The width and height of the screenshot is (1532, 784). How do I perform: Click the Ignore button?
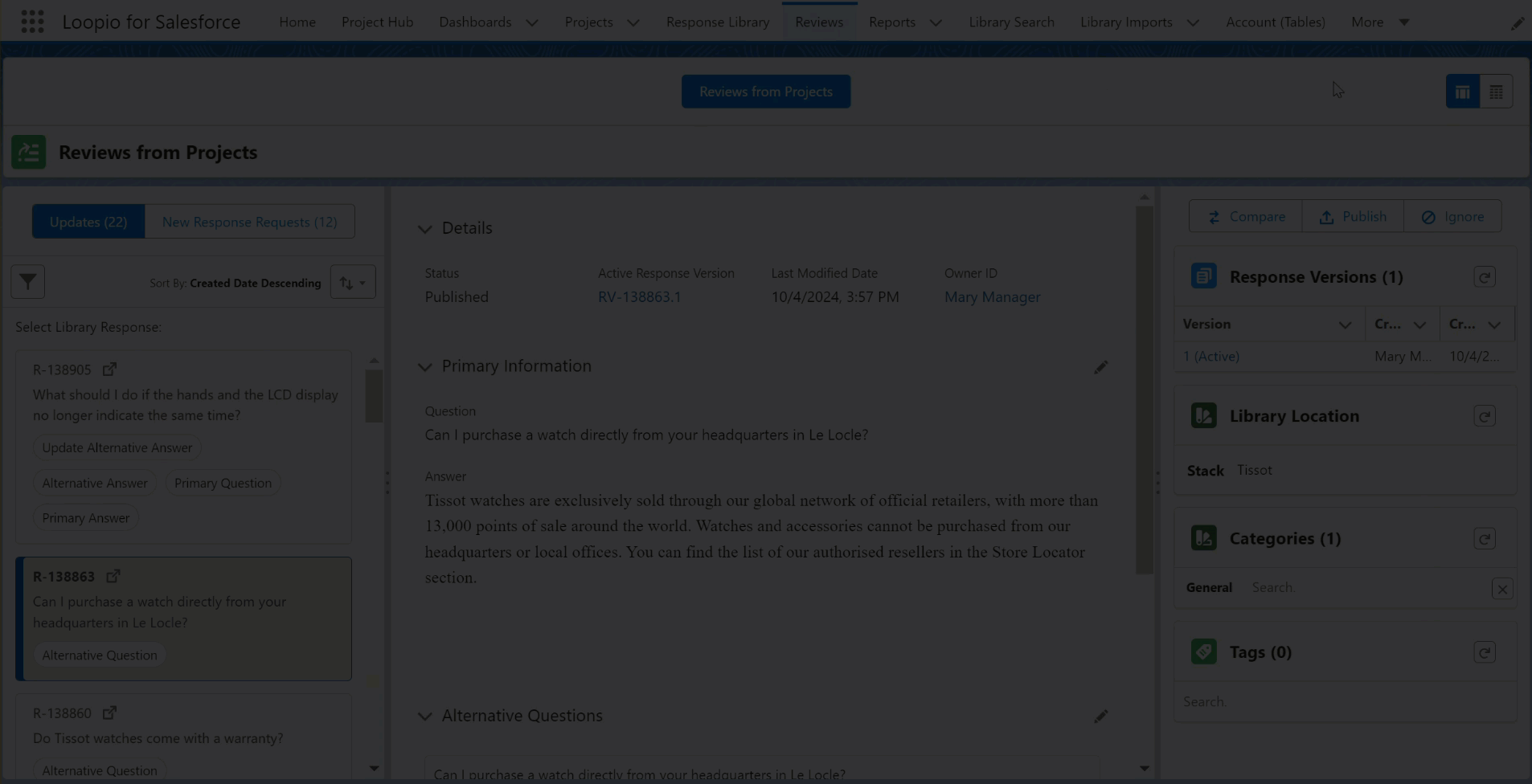tap(1452, 216)
